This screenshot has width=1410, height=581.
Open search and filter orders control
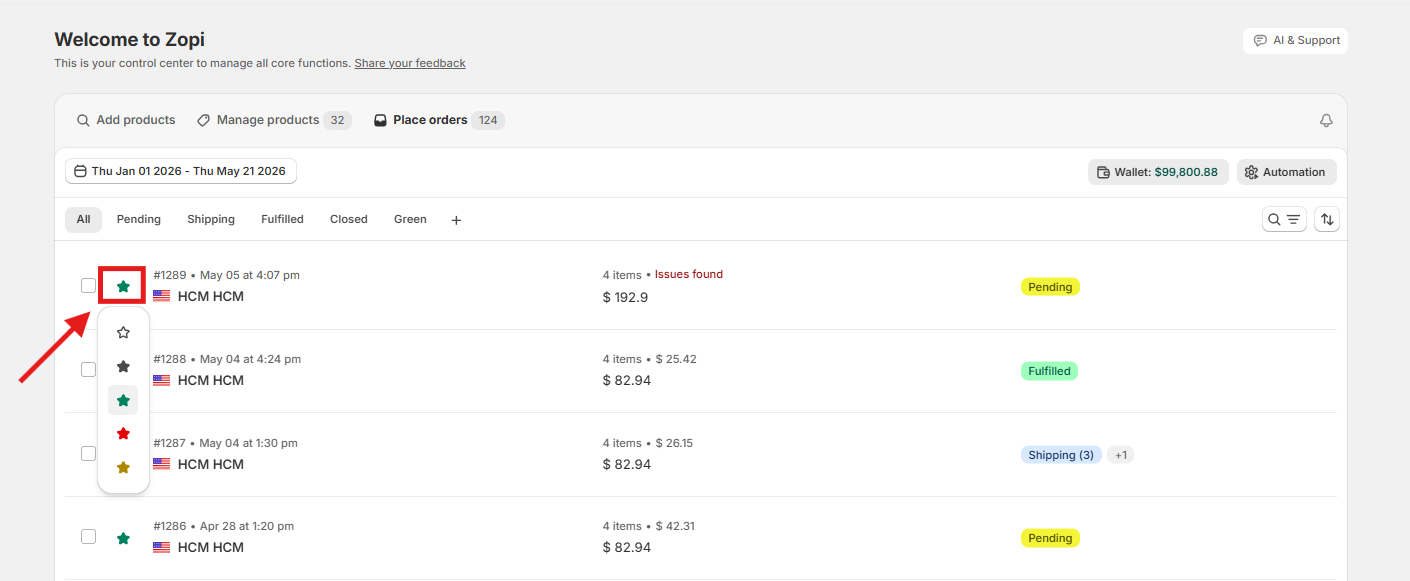click(1284, 219)
